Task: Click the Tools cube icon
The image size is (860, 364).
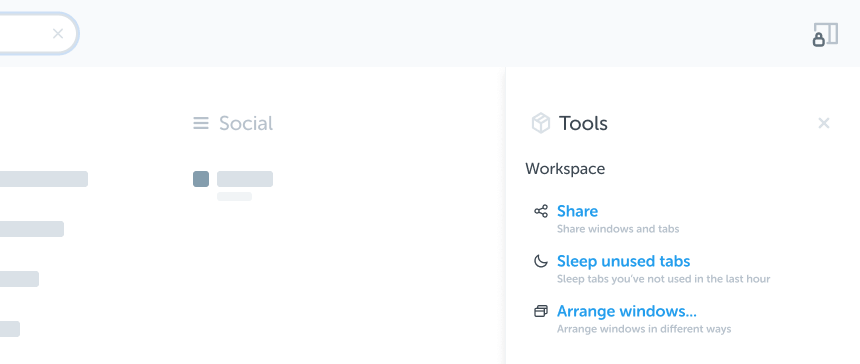Action: (x=541, y=123)
